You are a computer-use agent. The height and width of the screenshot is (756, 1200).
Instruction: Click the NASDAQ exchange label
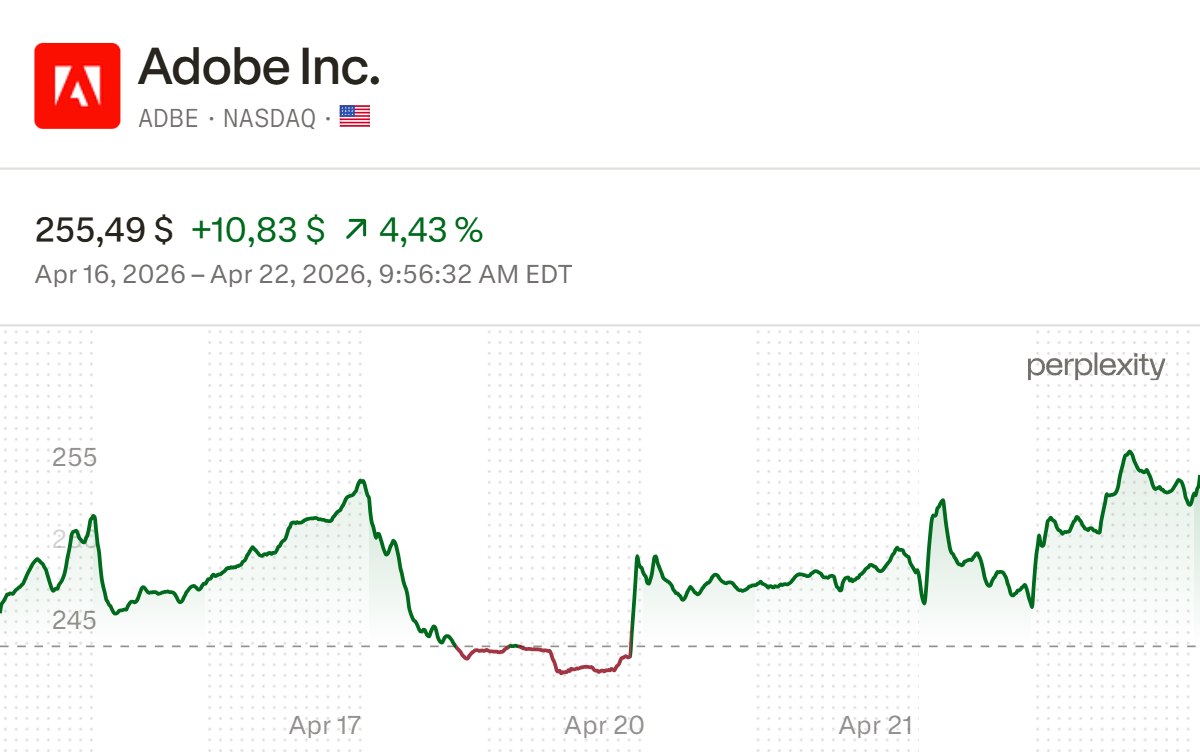269,118
